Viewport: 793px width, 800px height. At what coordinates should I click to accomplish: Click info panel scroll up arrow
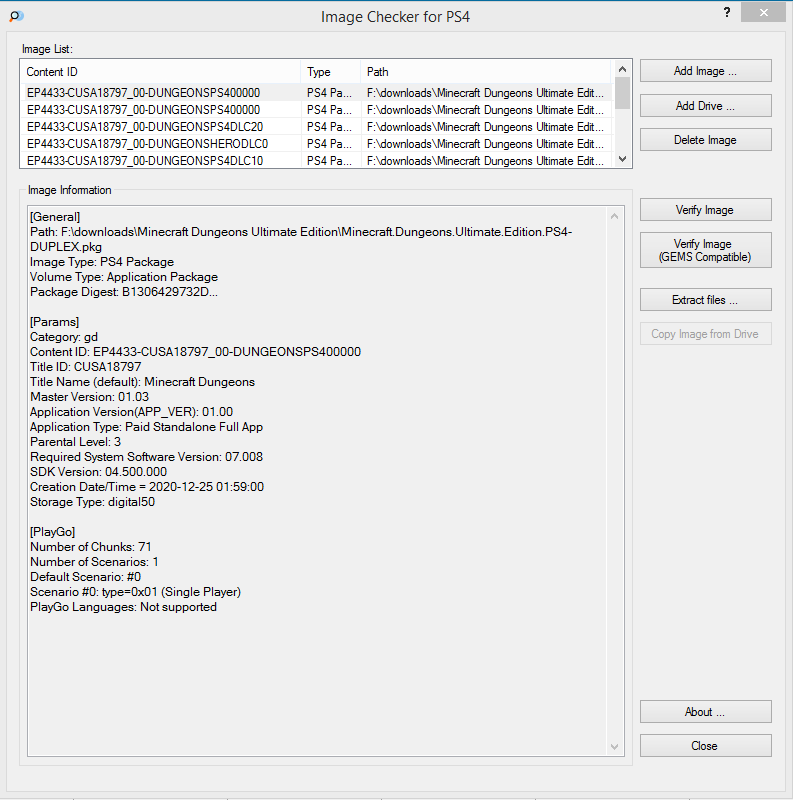[x=614, y=216]
